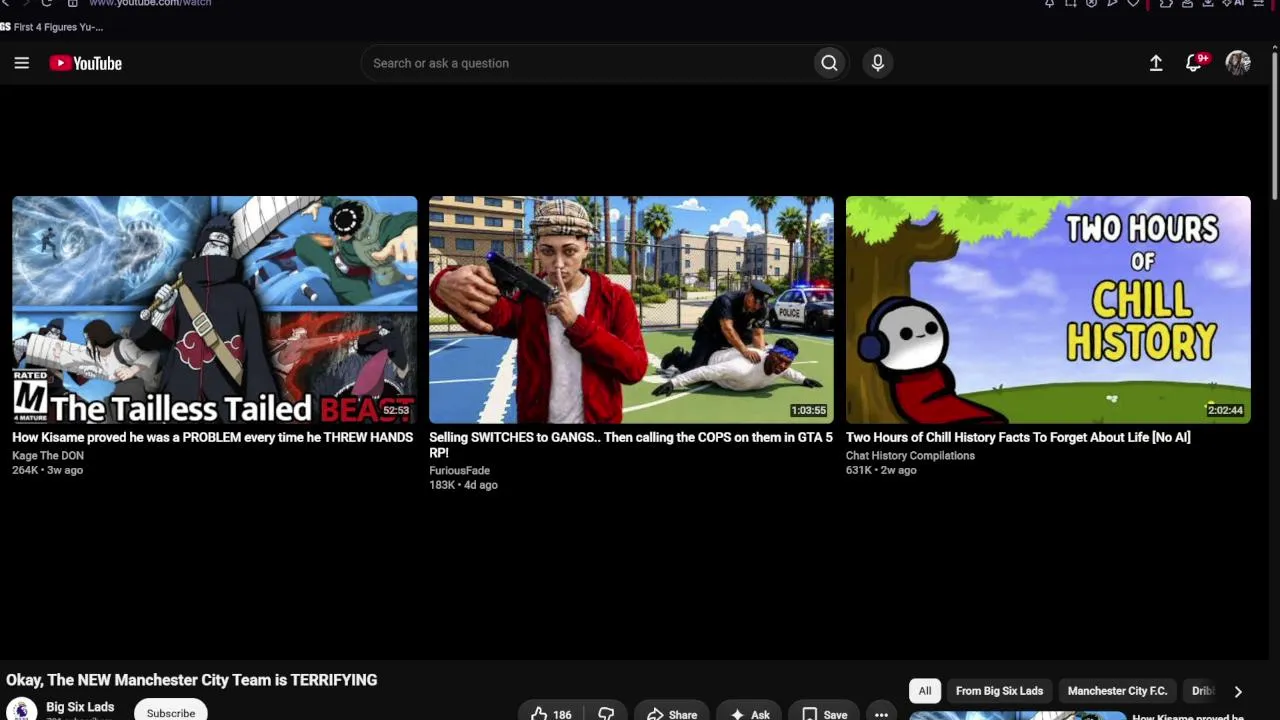The height and width of the screenshot is (720, 1280).
Task: Open the First 4 Figures bookmark
Action: click(x=52, y=27)
